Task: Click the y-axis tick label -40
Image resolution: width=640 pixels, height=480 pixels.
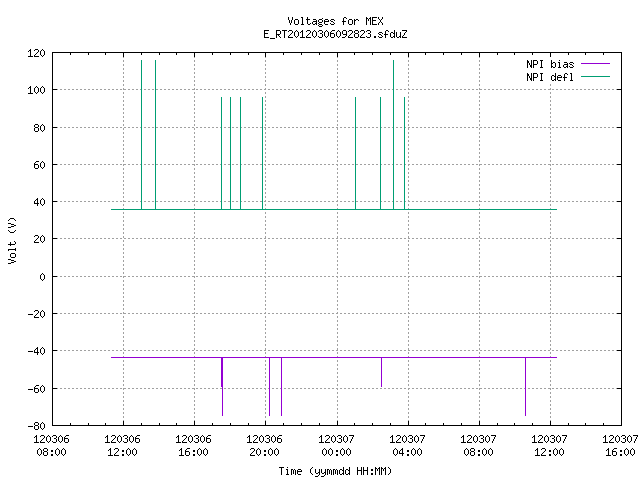Action: click(36, 351)
